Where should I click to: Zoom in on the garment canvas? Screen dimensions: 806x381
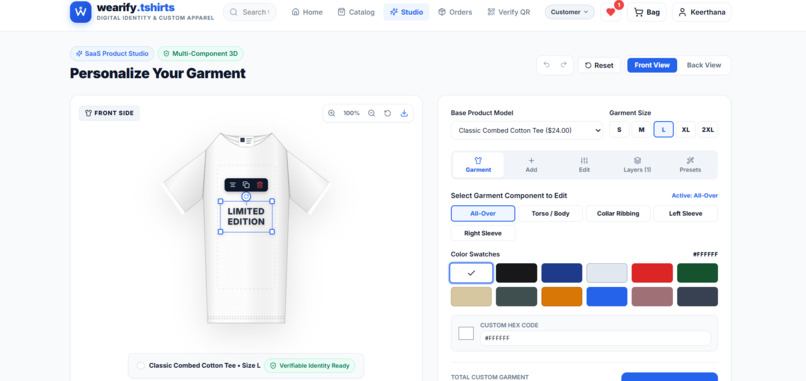[332, 113]
